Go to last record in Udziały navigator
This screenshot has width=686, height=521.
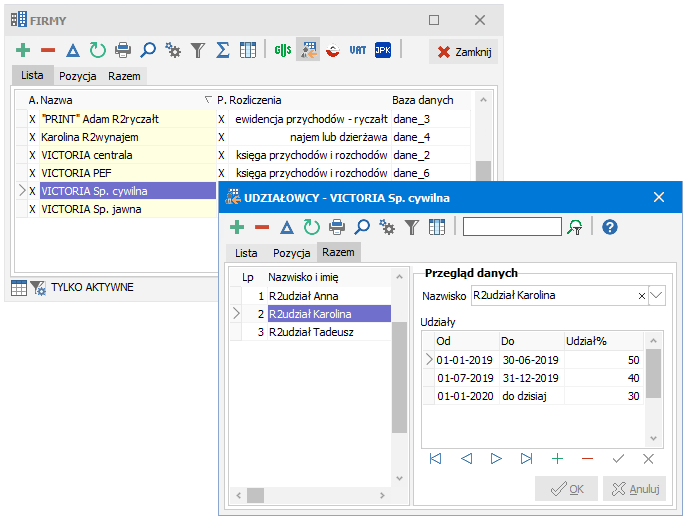click(x=526, y=458)
